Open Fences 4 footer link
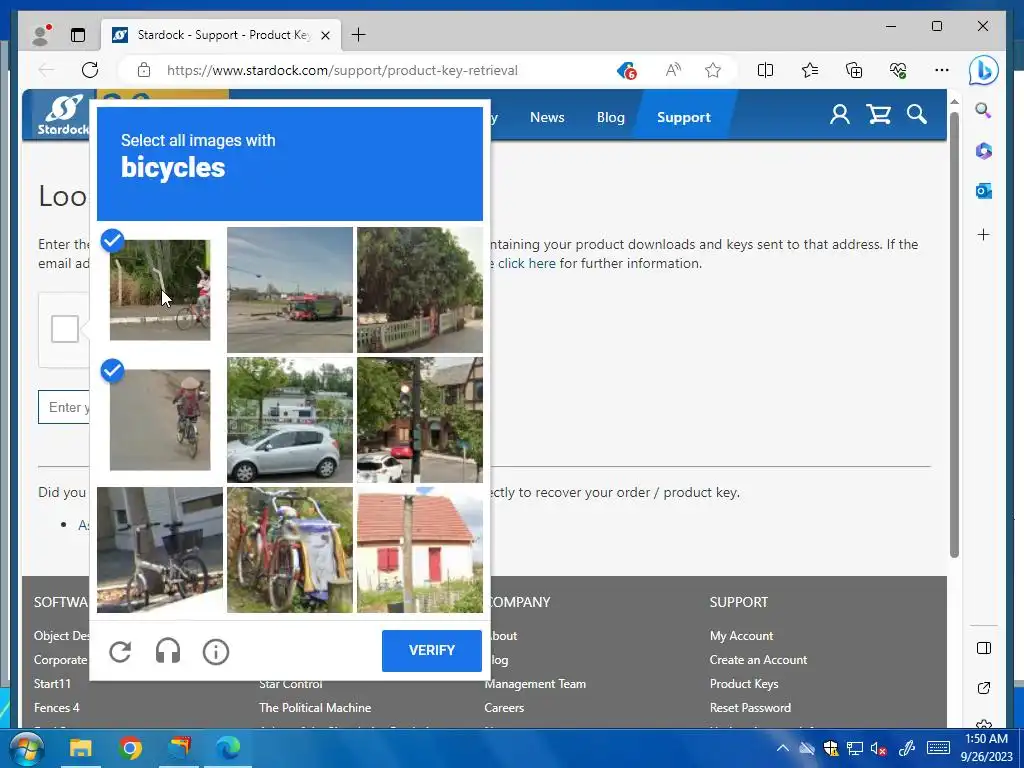Screen dimensions: 1024x768 [57, 707]
